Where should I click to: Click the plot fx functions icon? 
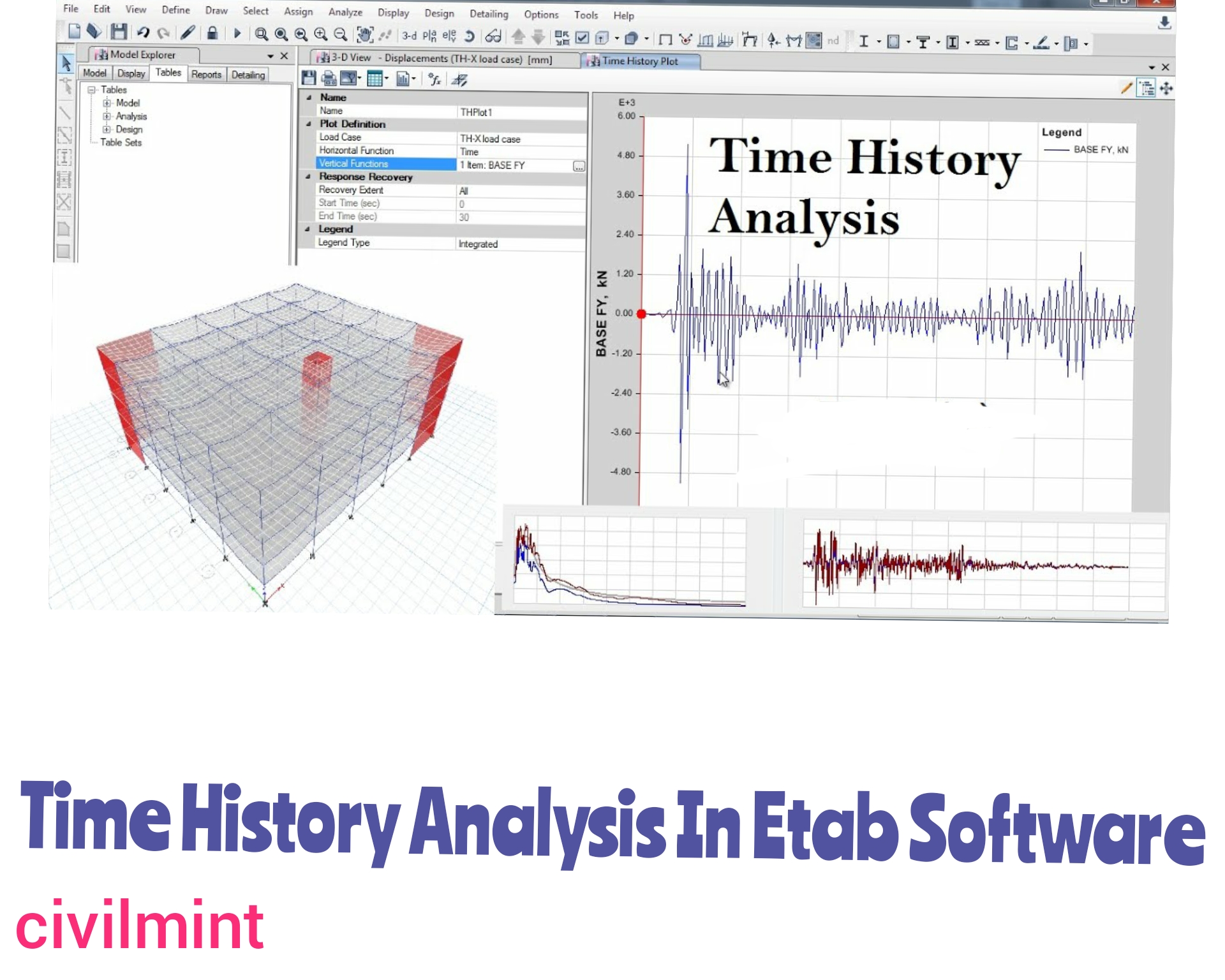coord(434,79)
